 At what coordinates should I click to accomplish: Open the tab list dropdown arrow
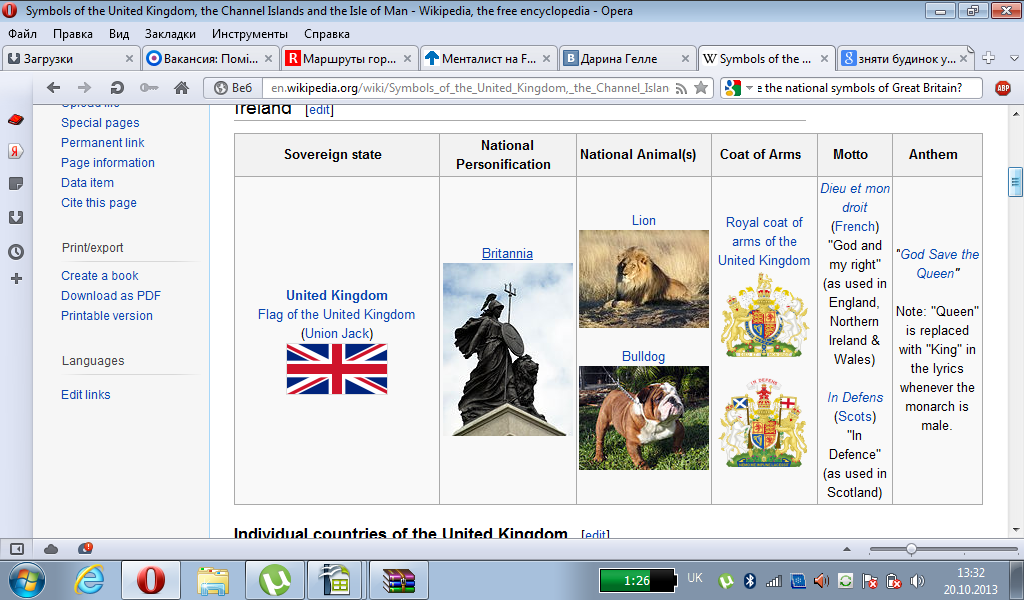point(1014,58)
